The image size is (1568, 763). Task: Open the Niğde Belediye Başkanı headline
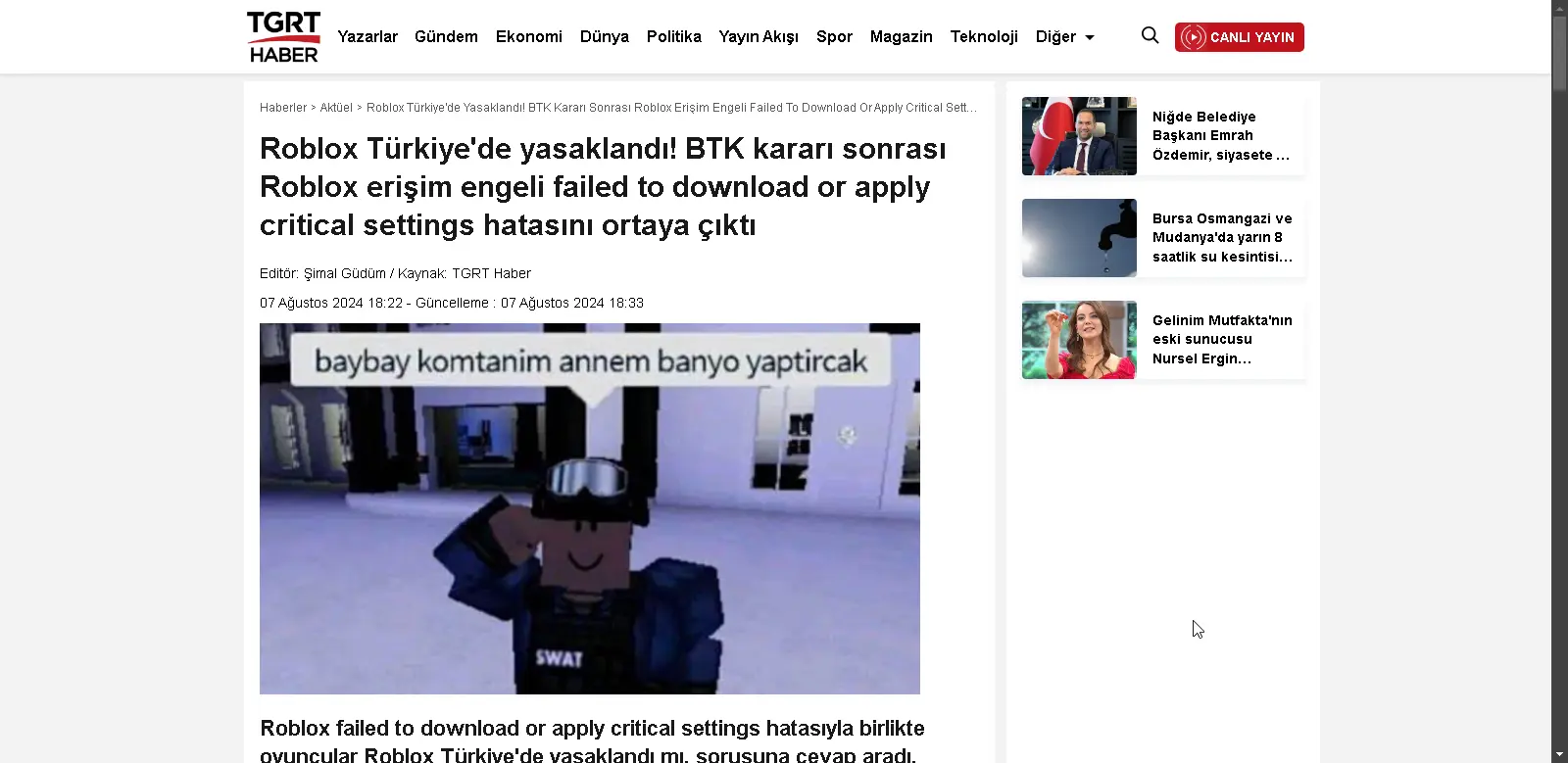(x=1221, y=136)
